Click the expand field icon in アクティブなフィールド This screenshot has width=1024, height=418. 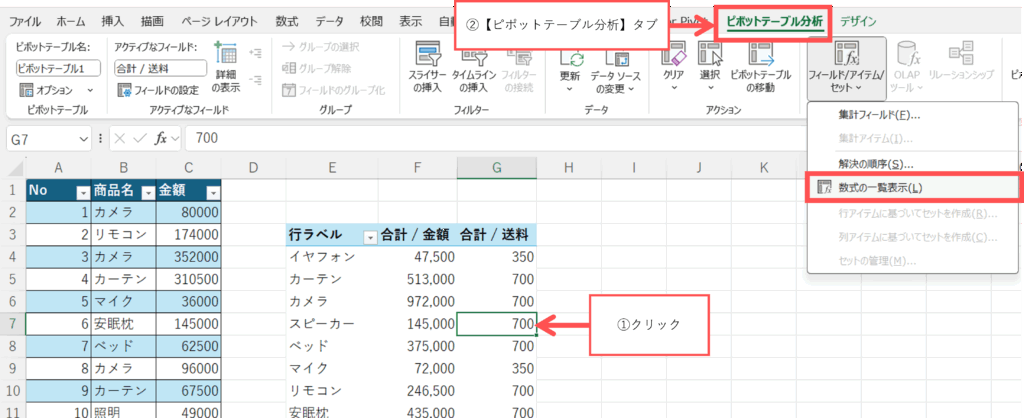255,53
